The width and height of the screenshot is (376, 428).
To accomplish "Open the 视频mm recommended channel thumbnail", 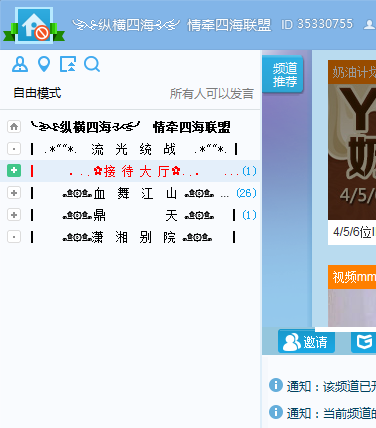I will click(x=352, y=296).
